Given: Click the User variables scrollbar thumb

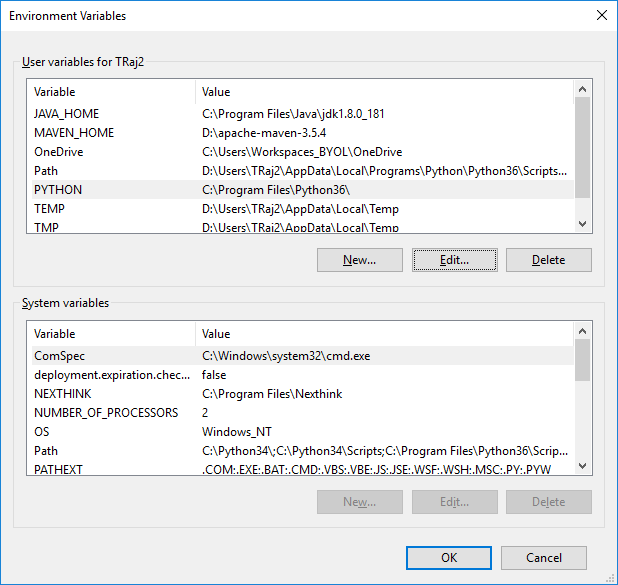Looking at the screenshot, I should coord(582,147).
